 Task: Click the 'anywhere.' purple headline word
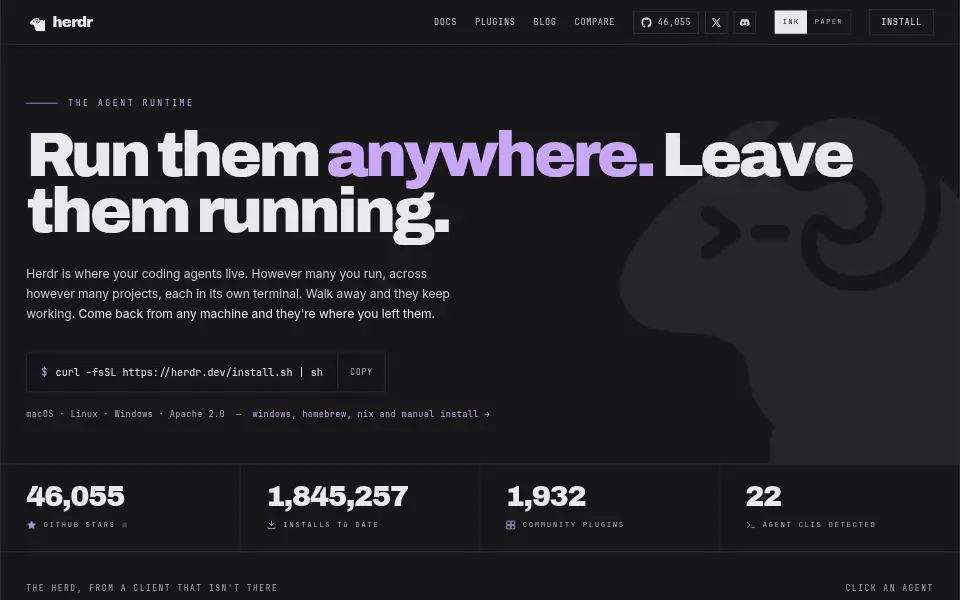(490, 157)
